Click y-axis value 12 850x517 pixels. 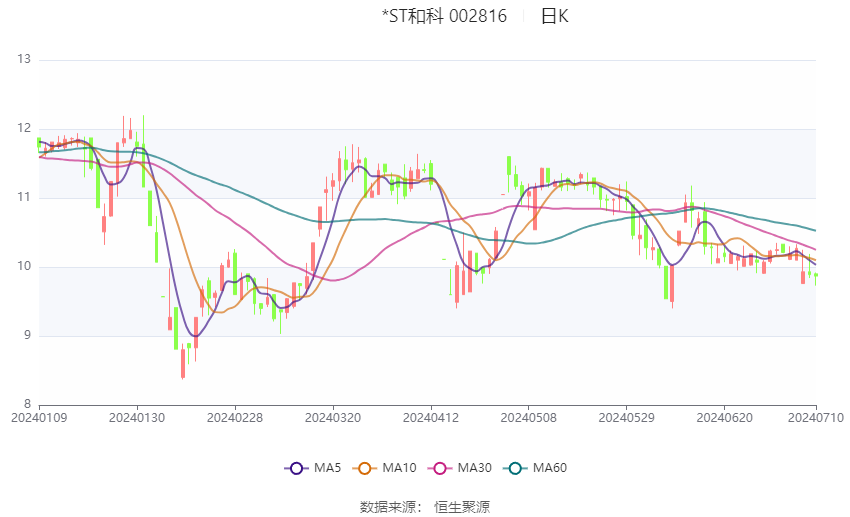pyautogui.click(x=24, y=128)
